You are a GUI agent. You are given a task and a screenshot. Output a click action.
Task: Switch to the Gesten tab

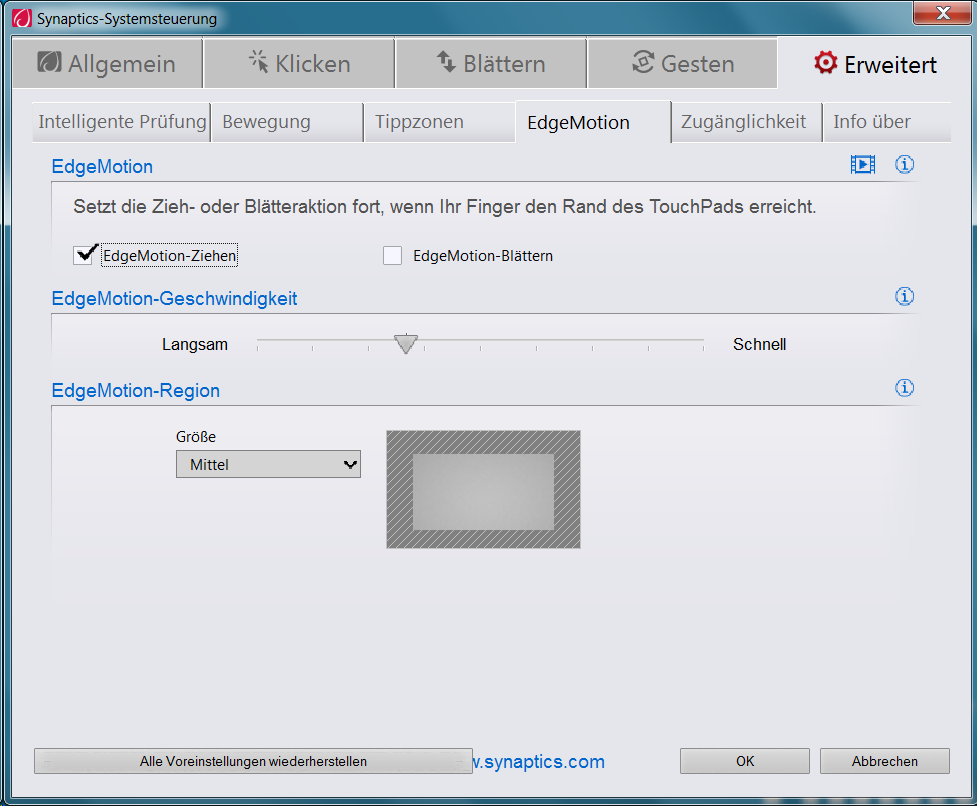(682, 63)
